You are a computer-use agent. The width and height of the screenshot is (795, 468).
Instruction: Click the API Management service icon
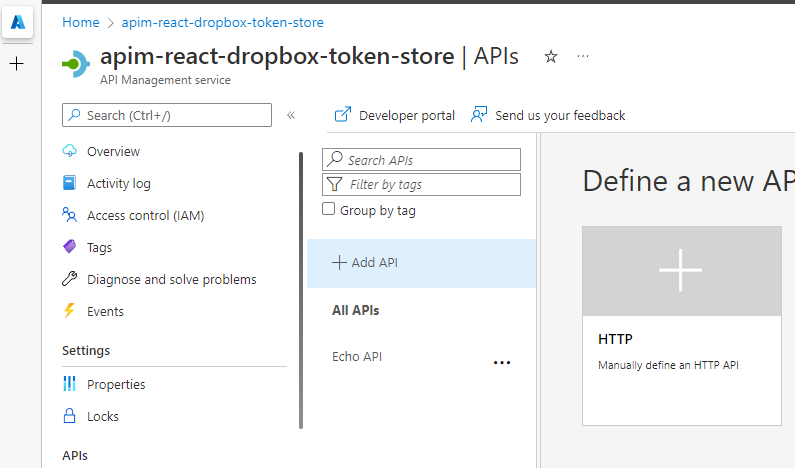(x=76, y=64)
